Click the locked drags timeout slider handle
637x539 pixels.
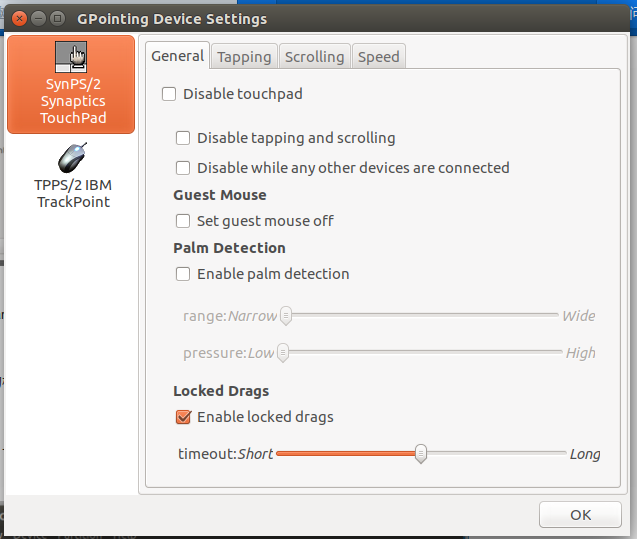tap(421, 453)
